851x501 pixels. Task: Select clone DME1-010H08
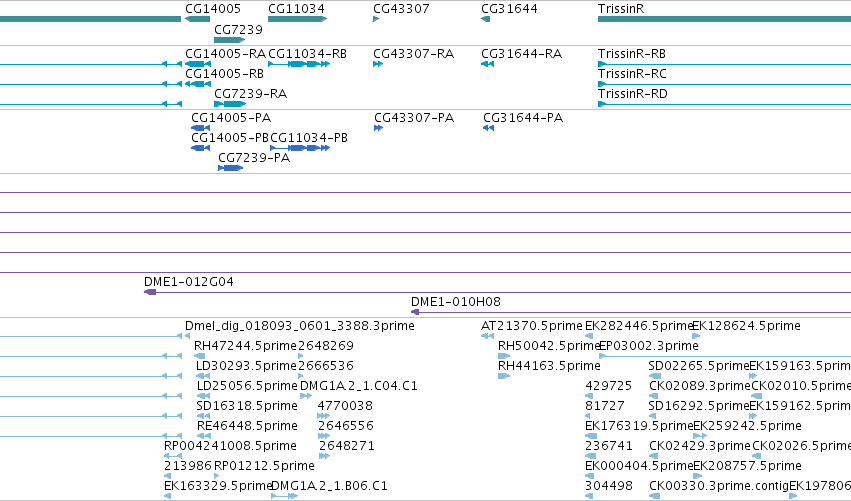point(456,302)
